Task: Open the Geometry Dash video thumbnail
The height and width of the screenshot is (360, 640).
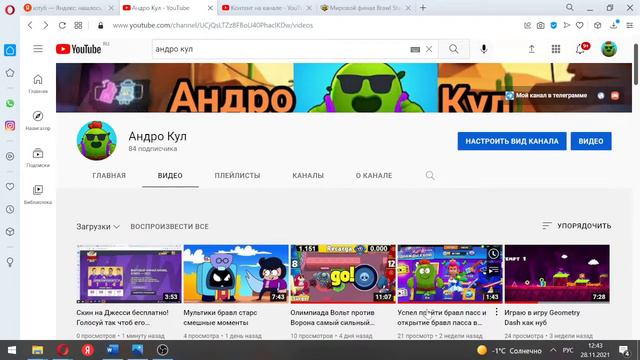Action: coord(557,274)
